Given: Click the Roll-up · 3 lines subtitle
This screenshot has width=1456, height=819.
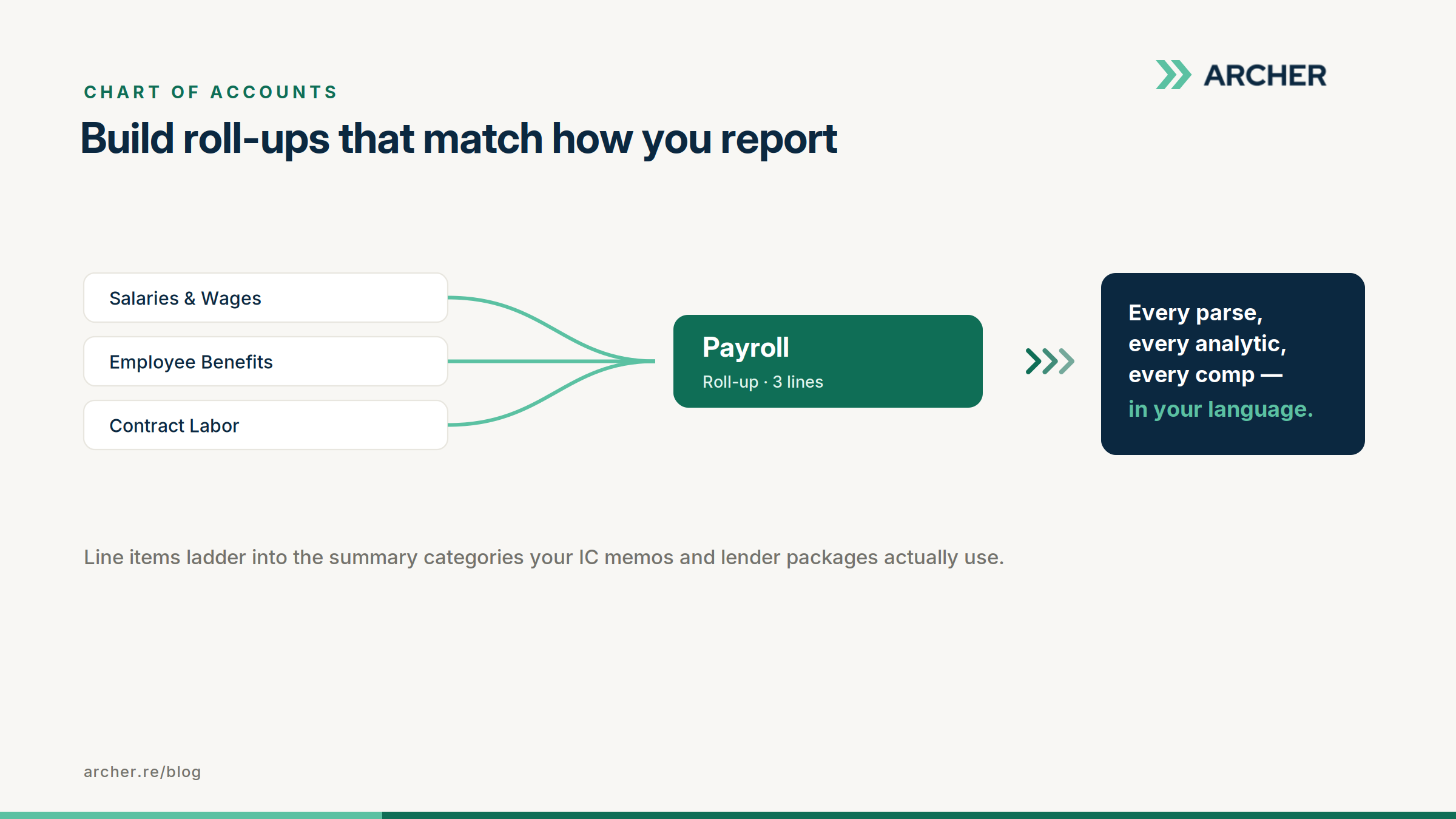Looking at the screenshot, I should [x=763, y=382].
